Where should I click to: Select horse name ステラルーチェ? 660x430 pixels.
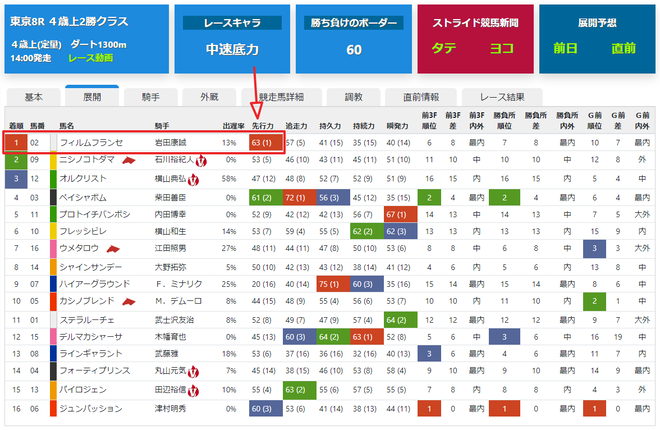[x=87, y=320]
